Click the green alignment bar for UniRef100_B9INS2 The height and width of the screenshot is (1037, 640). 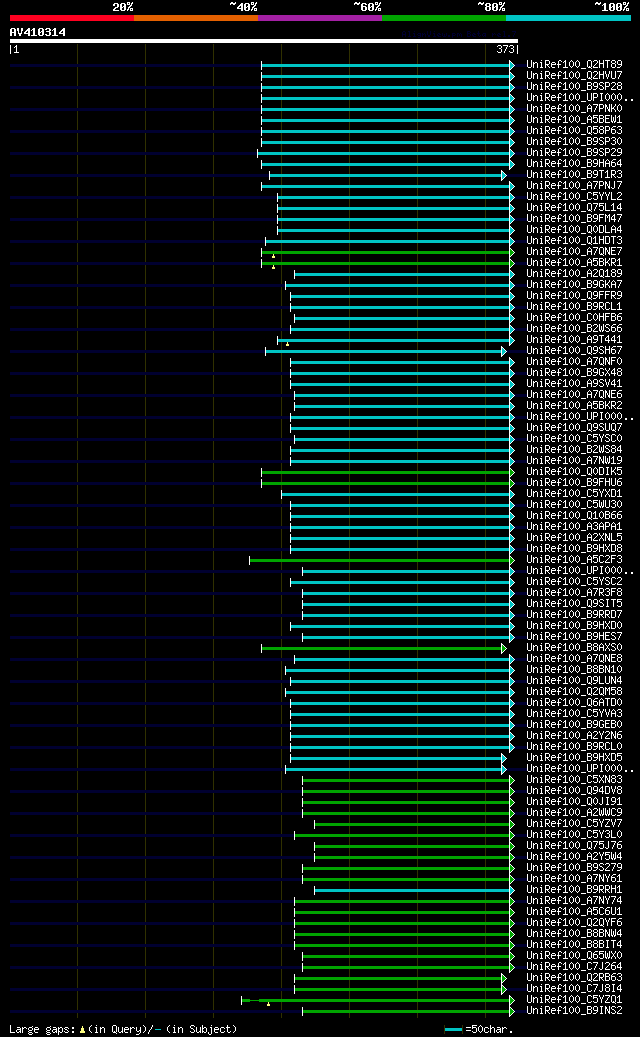pos(407,1011)
